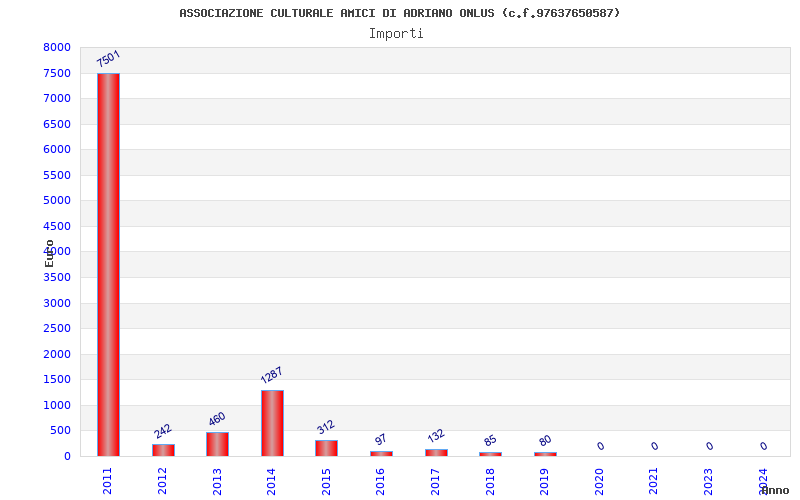Click the 2019 x-axis year label
The width and height of the screenshot is (800, 500).
pos(544,482)
